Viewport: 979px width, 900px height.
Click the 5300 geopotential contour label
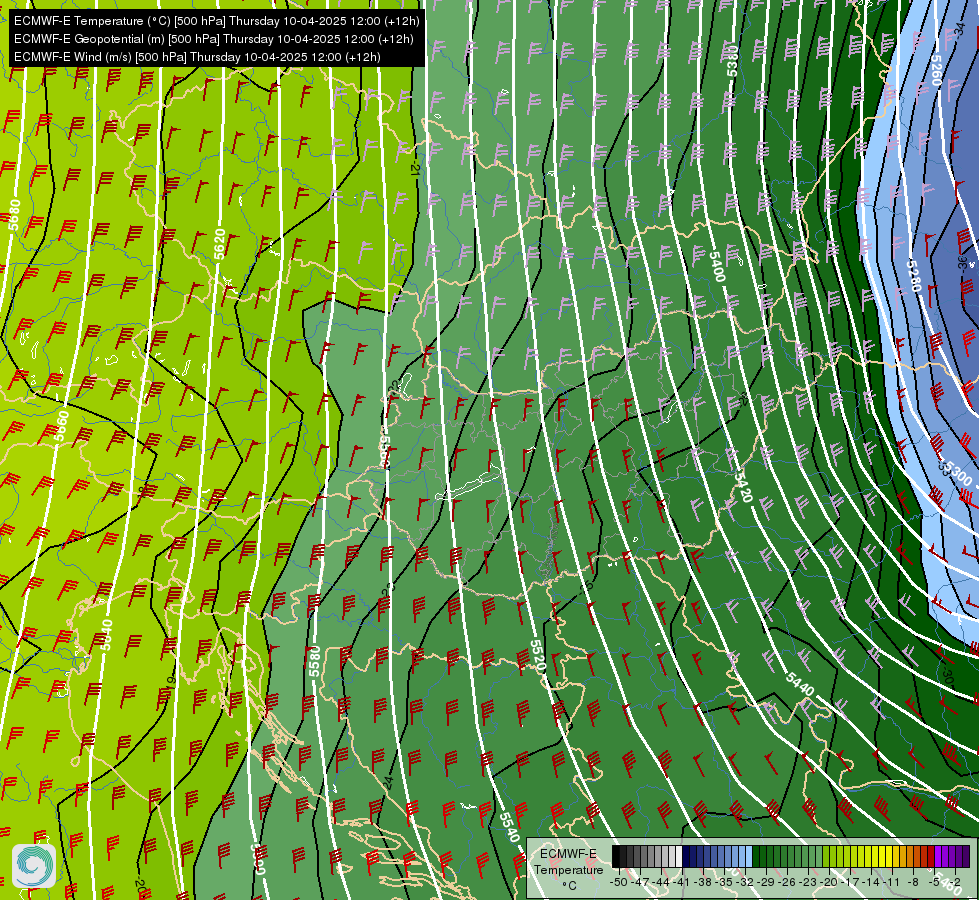(958, 474)
